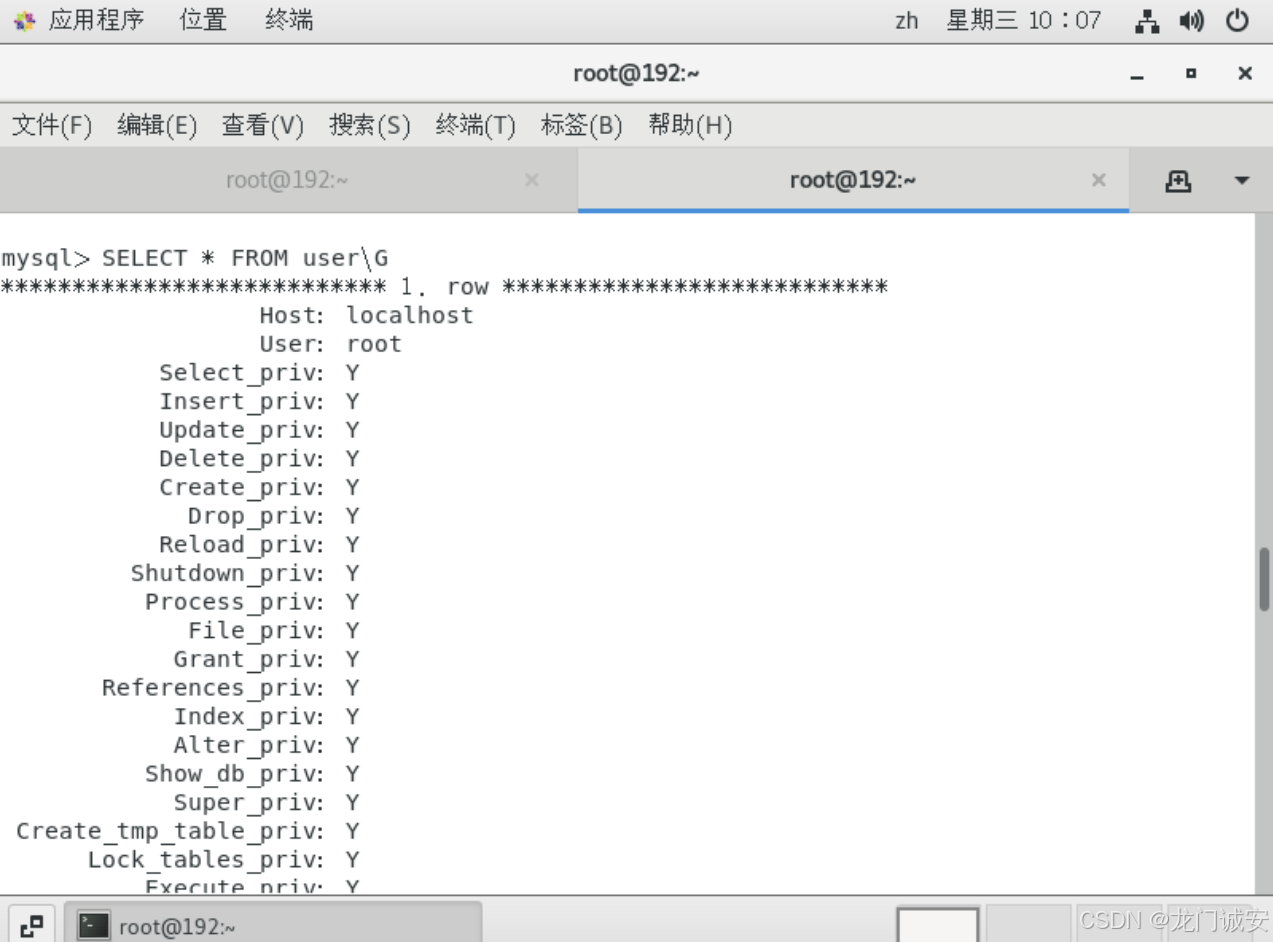Click the Drop_priv row
This screenshot has width=1273, height=942.
[274, 516]
